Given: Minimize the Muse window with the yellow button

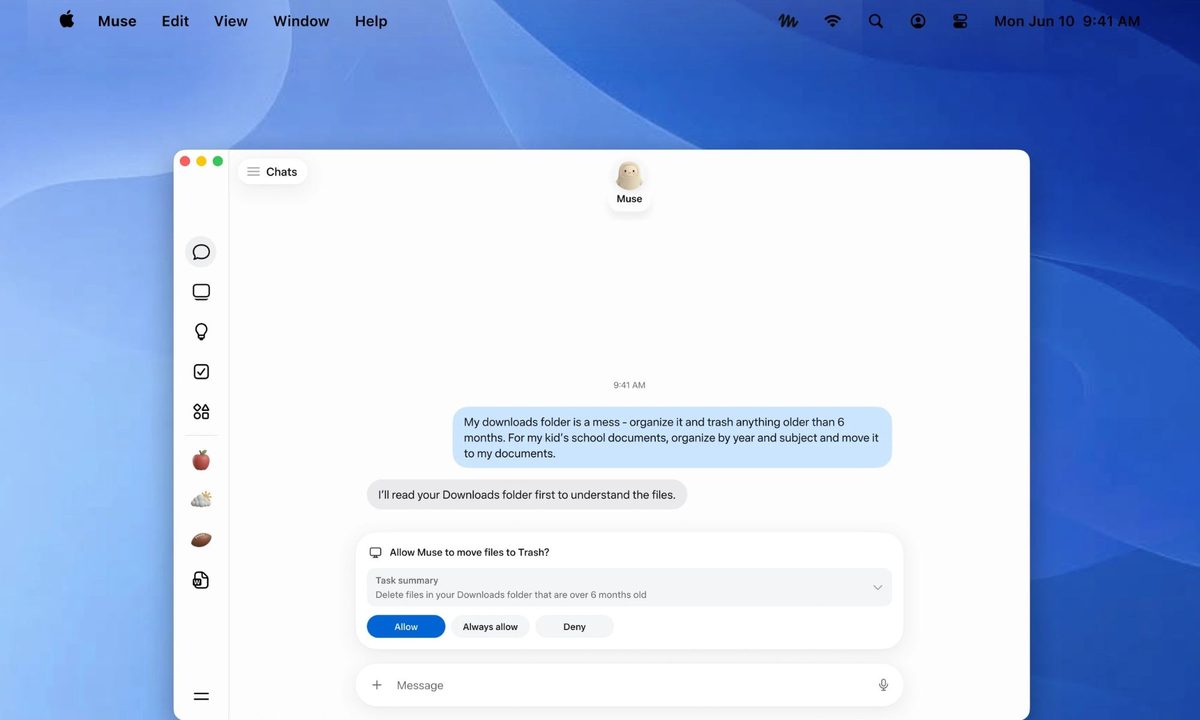Looking at the screenshot, I should (x=201, y=161).
